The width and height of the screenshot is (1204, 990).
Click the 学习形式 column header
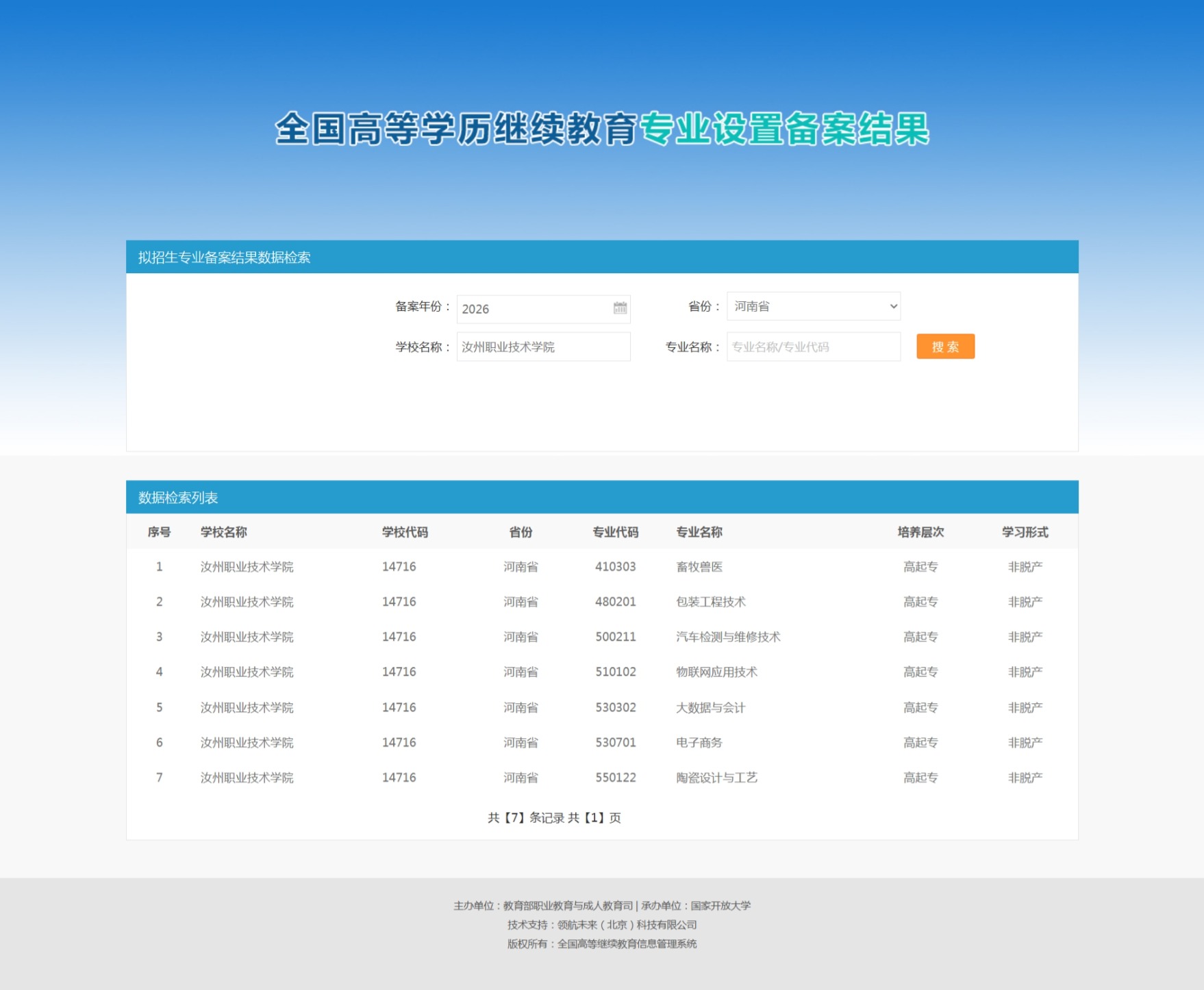[1025, 532]
